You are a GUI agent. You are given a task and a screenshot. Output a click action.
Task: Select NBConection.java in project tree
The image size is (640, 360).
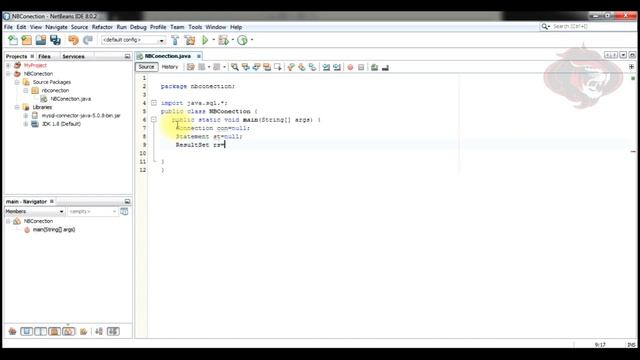[71, 99]
